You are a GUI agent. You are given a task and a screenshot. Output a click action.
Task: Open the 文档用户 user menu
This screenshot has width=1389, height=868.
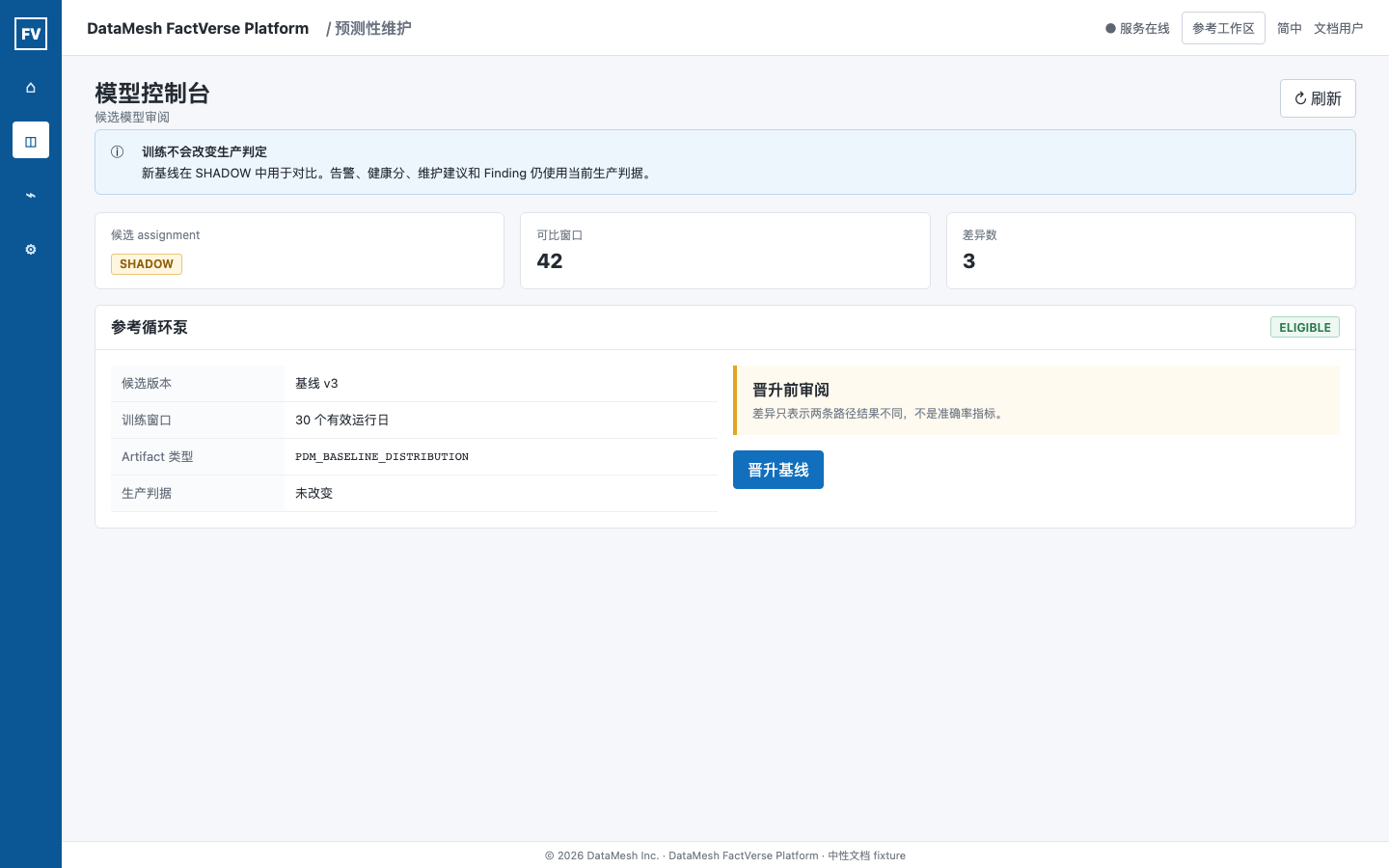[x=1339, y=29]
